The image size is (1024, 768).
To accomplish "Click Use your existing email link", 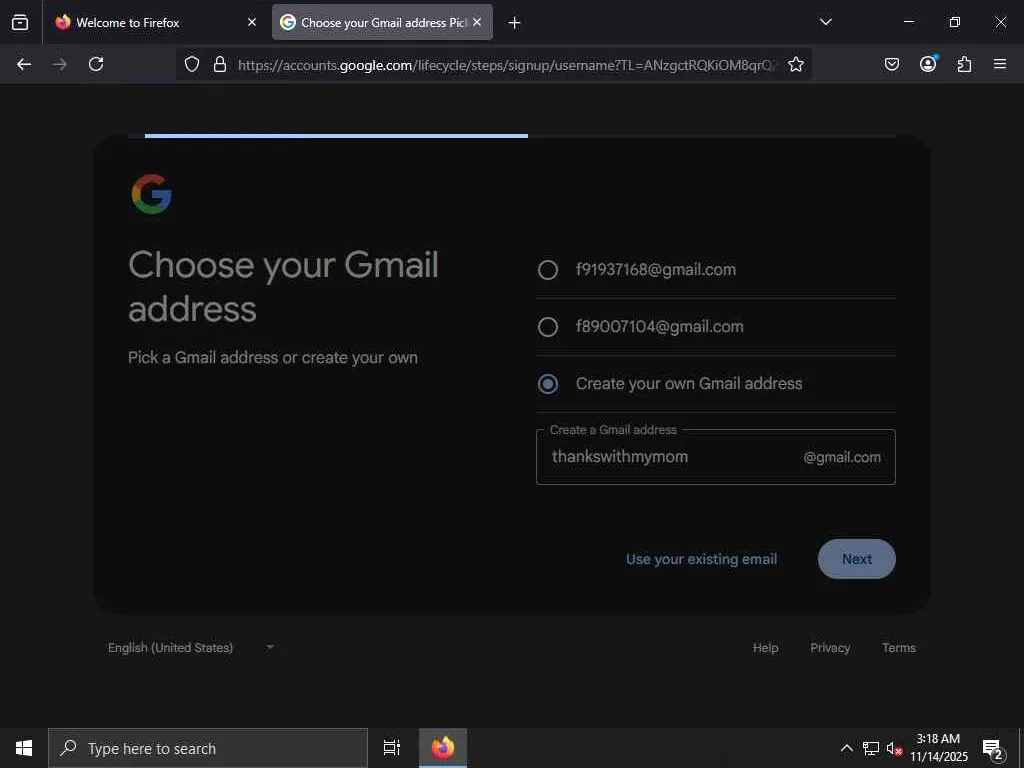I will [x=701, y=559].
